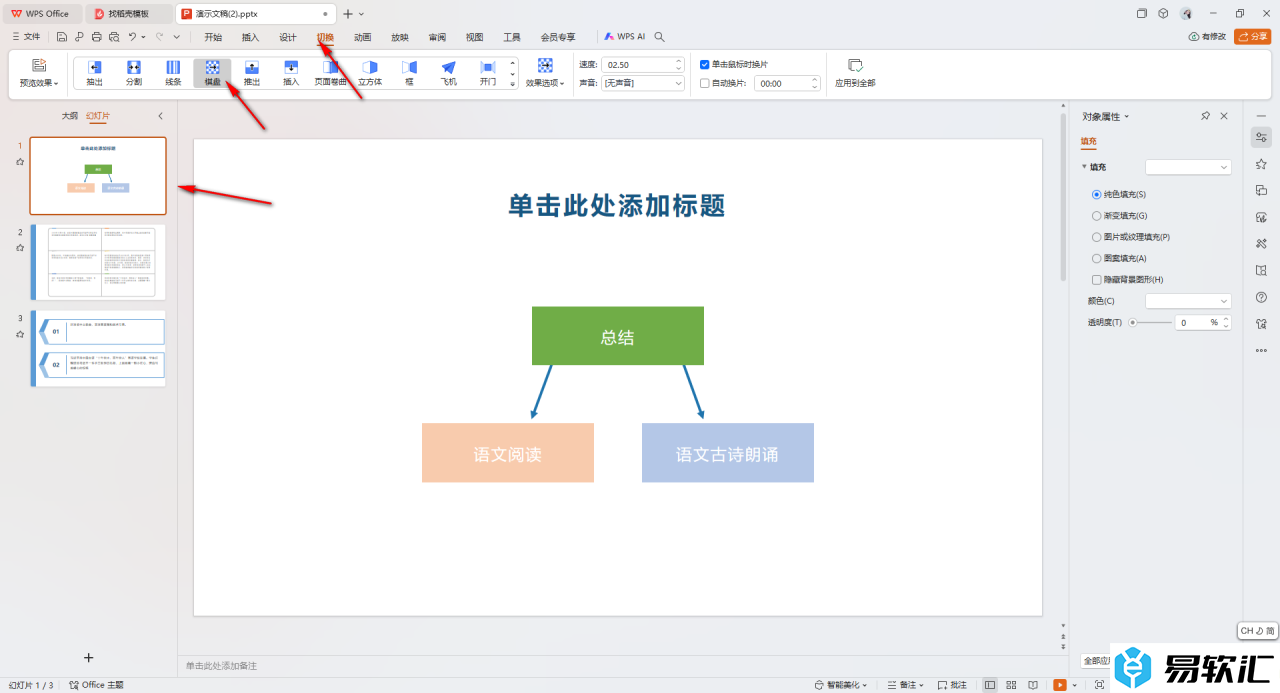Open a new tab with the plus icon
The image size is (1280, 693).
[x=348, y=14]
